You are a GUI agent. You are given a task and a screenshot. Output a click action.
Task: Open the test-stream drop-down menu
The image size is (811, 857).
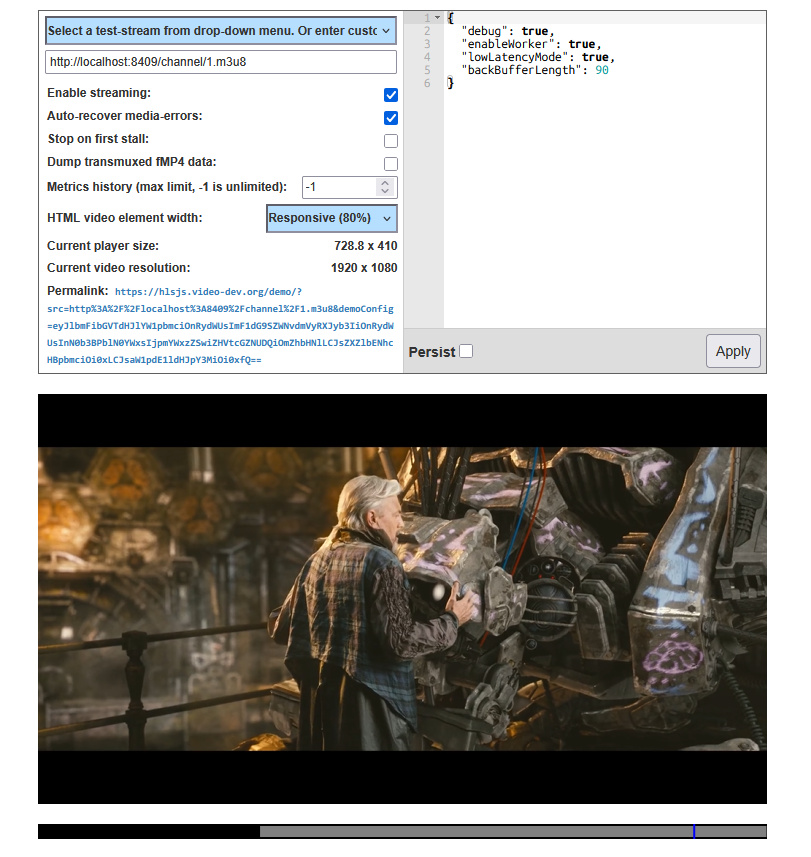click(x=221, y=31)
